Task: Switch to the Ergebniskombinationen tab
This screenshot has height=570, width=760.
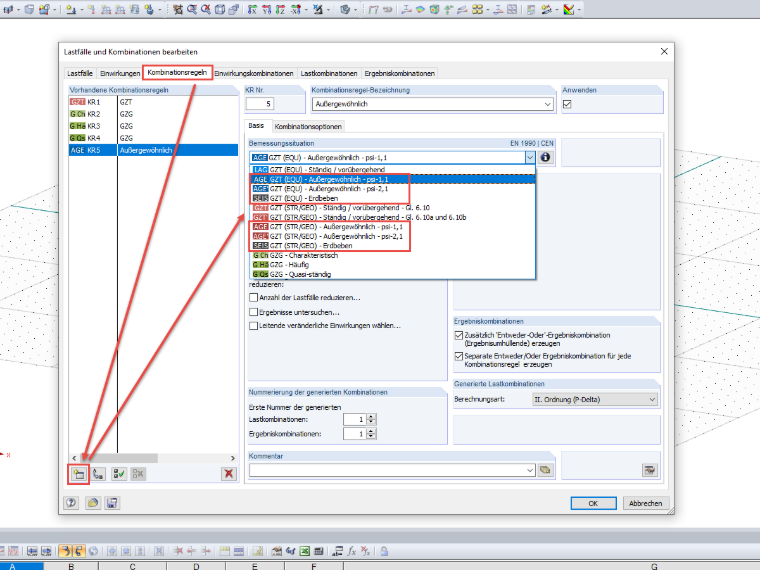Action: tap(399, 73)
